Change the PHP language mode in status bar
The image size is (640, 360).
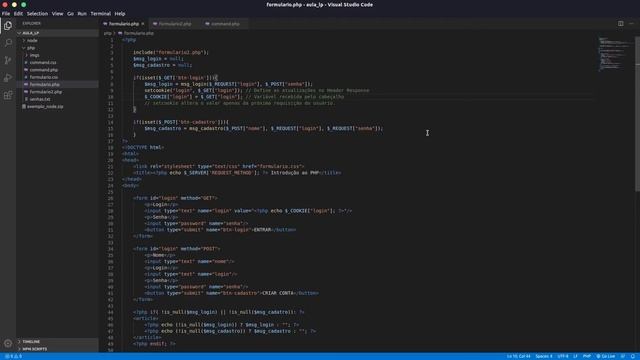click(x=587, y=356)
